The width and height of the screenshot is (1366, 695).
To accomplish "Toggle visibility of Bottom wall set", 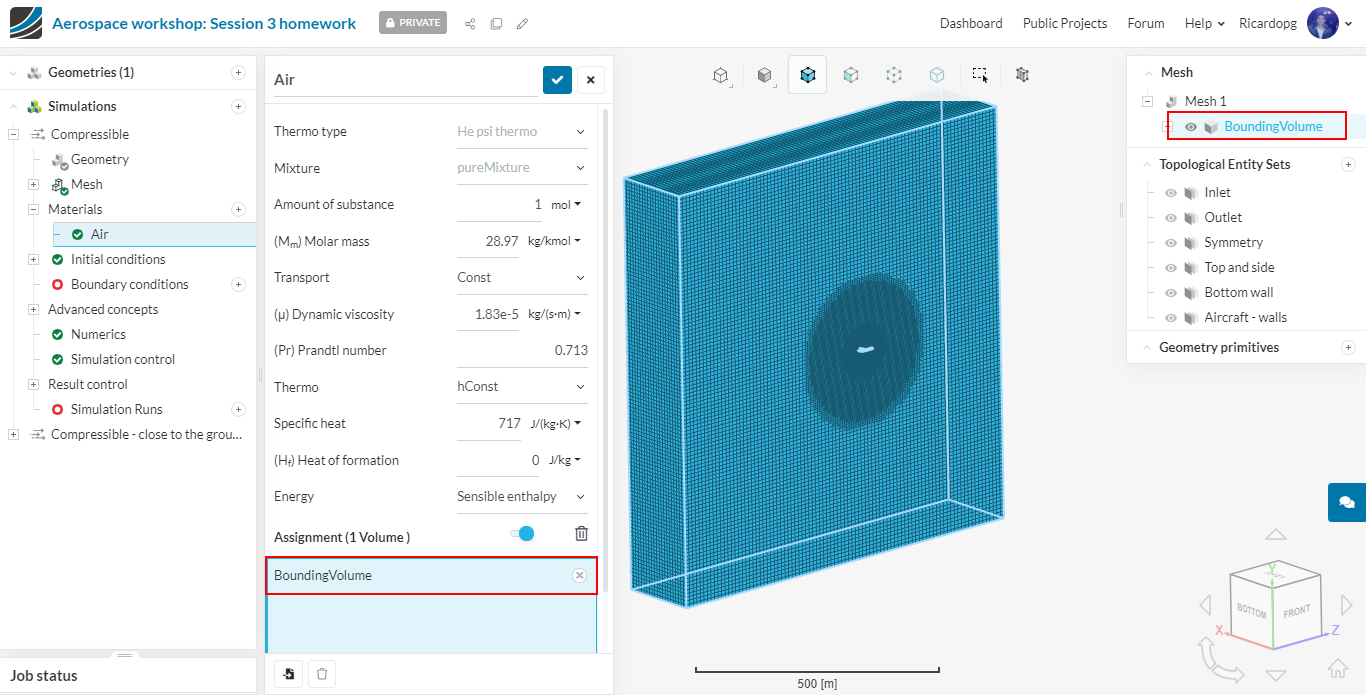I will [1171, 292].
